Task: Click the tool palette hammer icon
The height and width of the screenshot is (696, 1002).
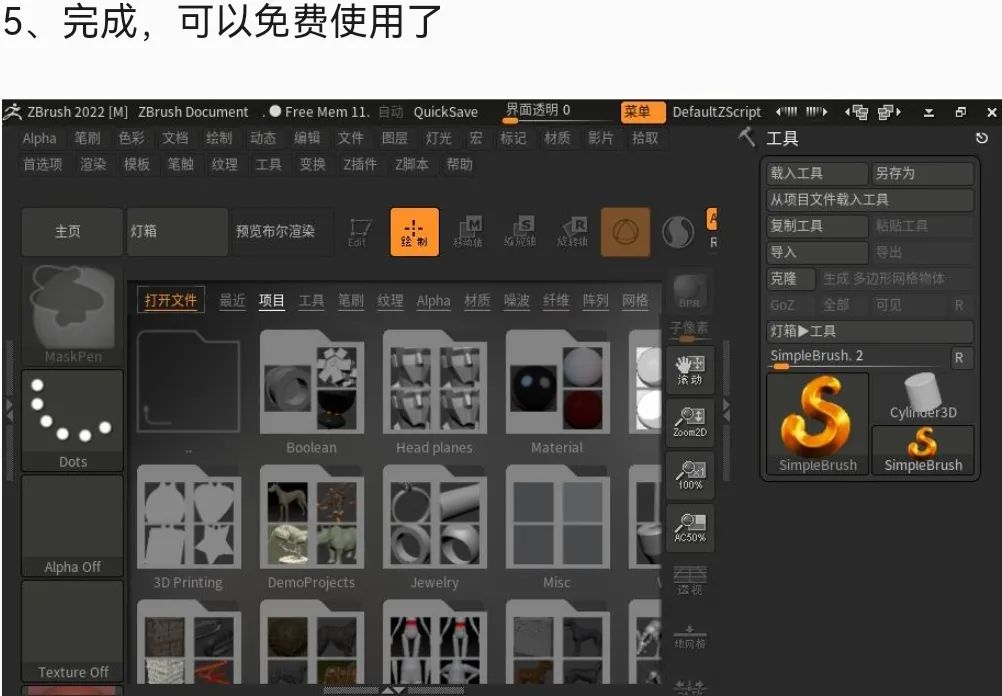Action: 746,137
